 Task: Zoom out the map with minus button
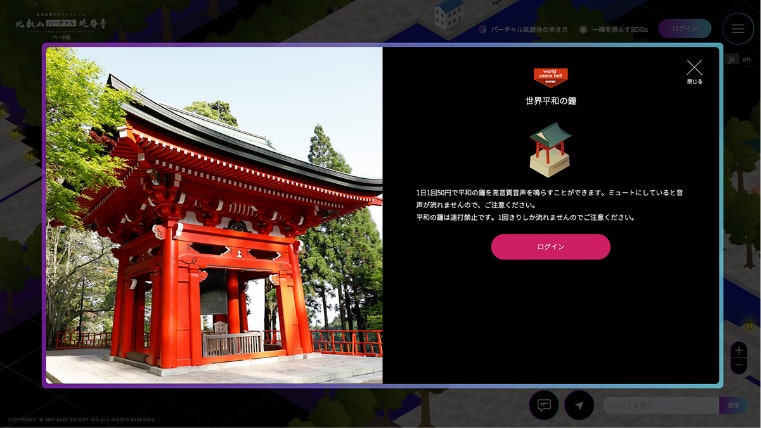click(739, 366)
